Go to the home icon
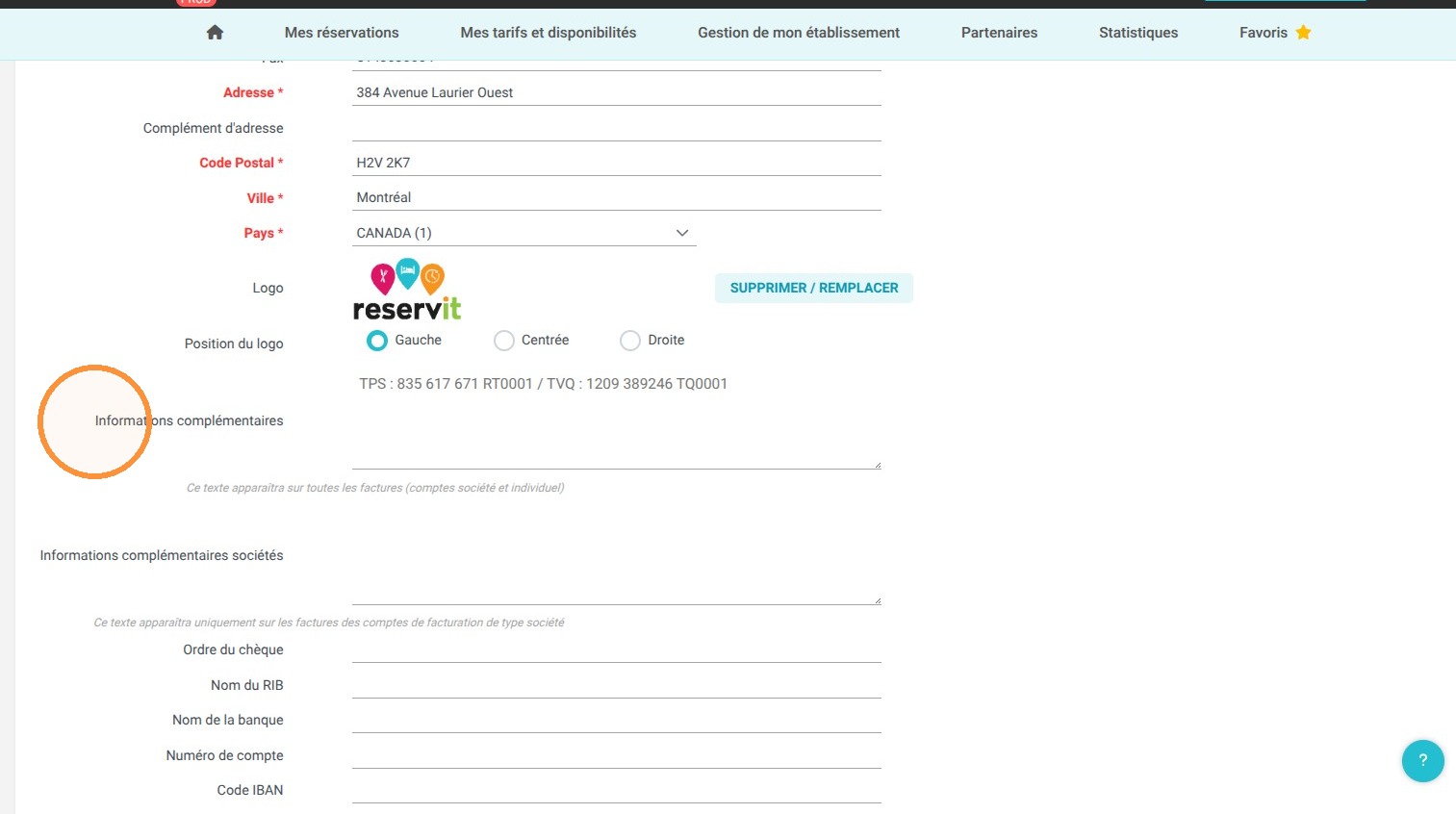 click(x=215, y=33)
